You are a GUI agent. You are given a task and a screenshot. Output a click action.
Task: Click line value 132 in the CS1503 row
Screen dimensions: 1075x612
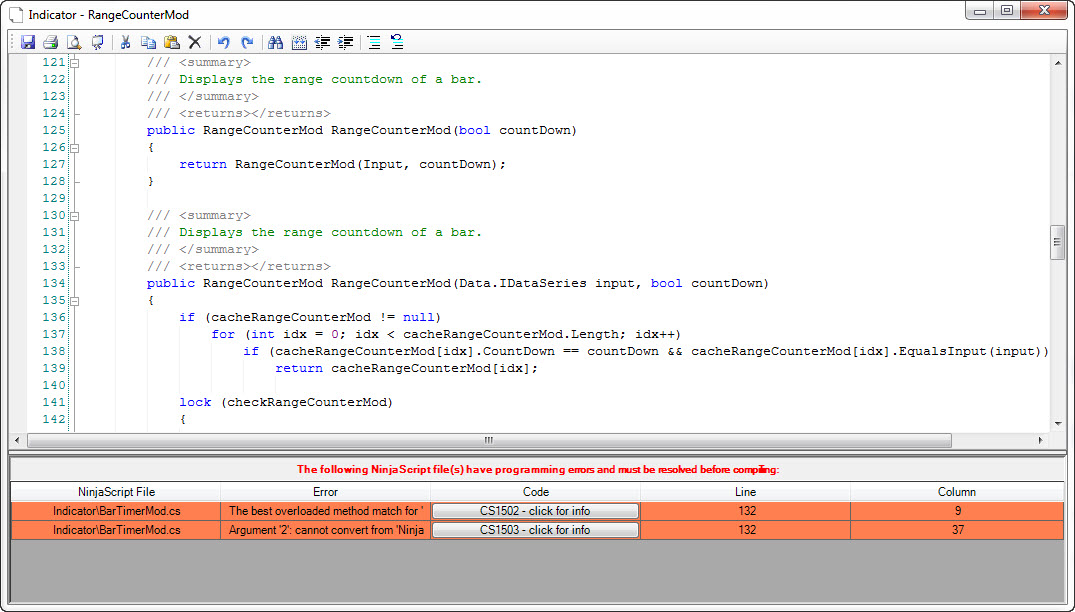745,530
